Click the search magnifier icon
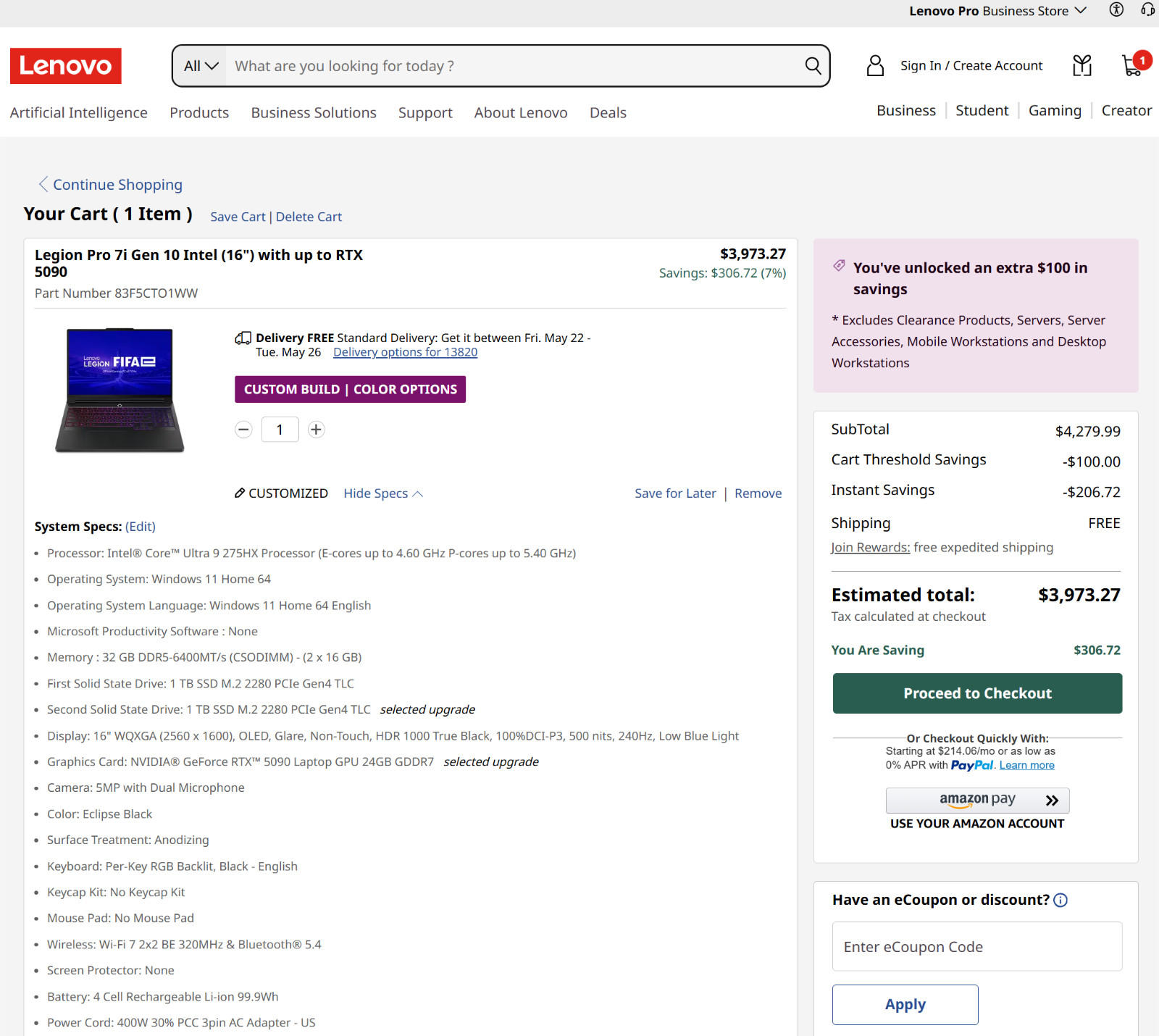This screenshot has width=1159, height=1036. tap(813, 66)
